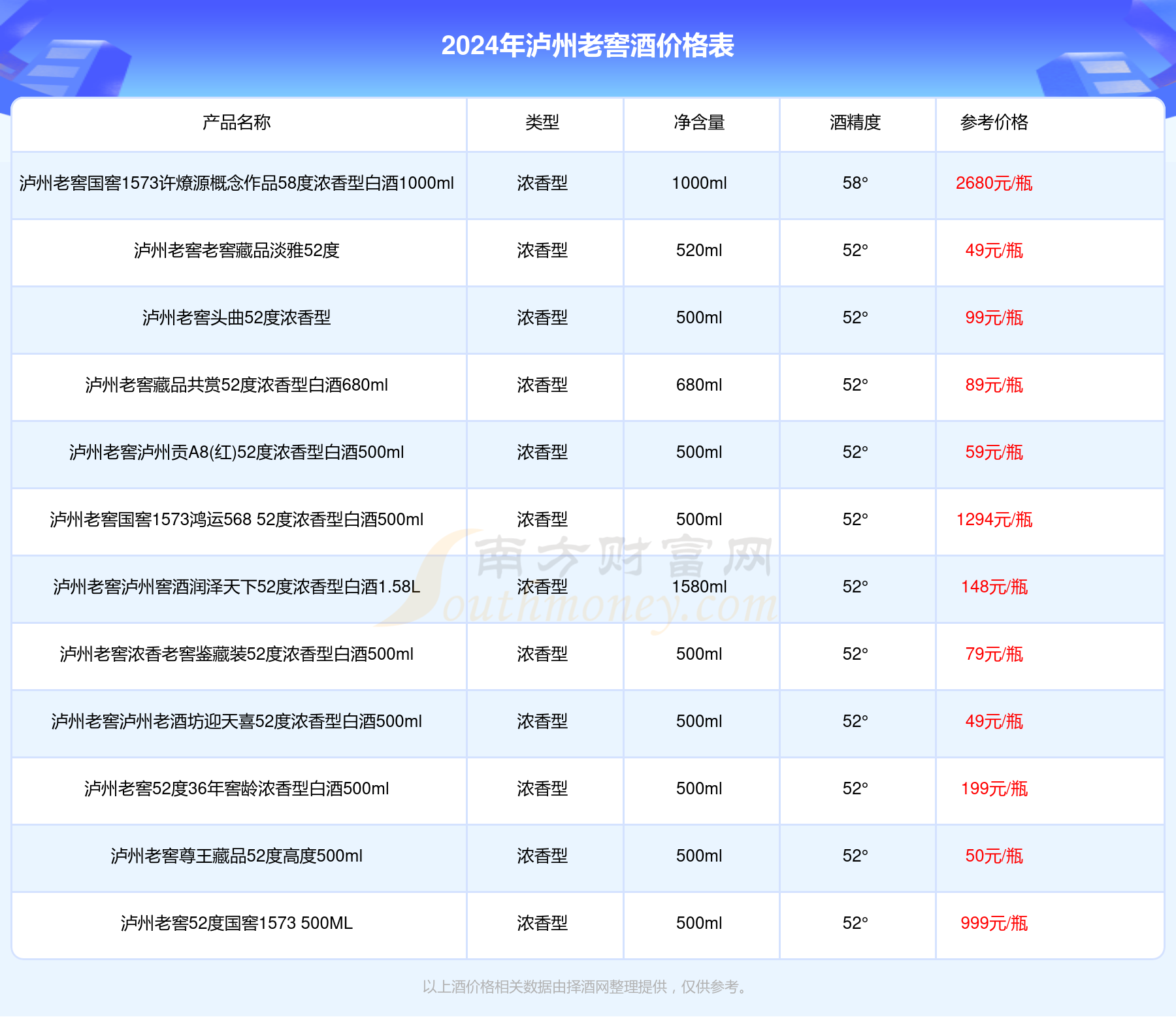Click the 1294元/瓶 price

click(x=994, y=520)
